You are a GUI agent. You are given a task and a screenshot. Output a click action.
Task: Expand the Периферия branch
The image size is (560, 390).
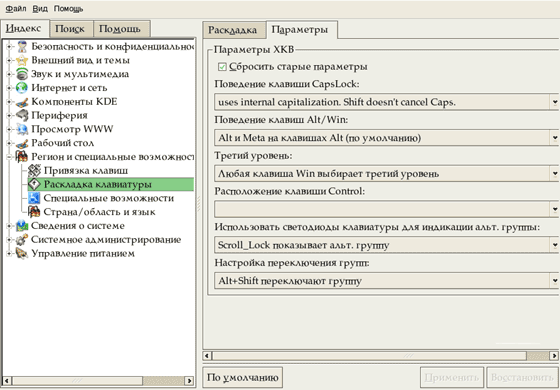[x=10, y=116]
